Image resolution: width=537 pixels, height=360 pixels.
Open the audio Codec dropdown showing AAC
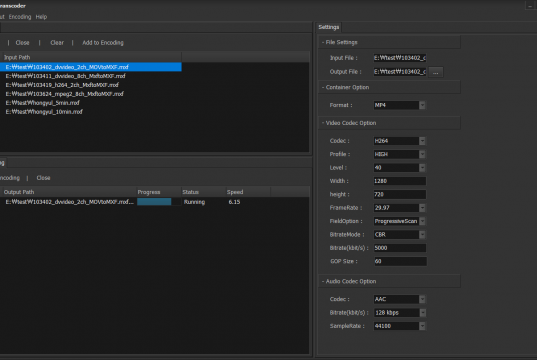click(x=399, y=299)
